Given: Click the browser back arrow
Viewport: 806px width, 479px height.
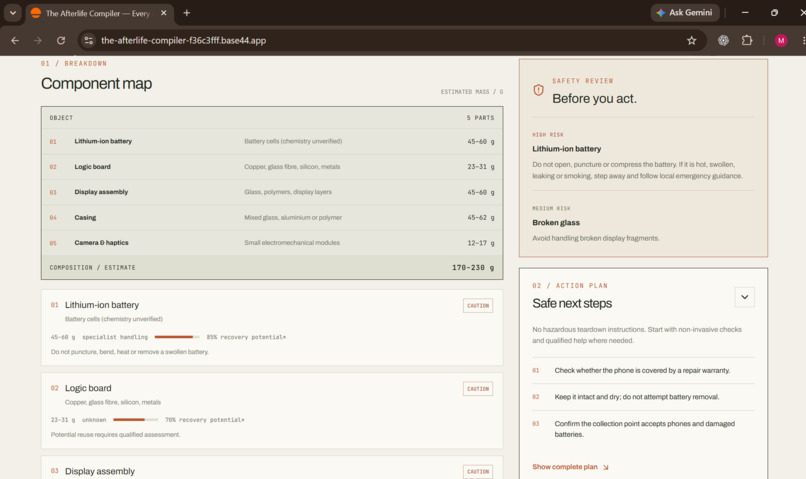Looking at the screenshot, I should (15, 41).
